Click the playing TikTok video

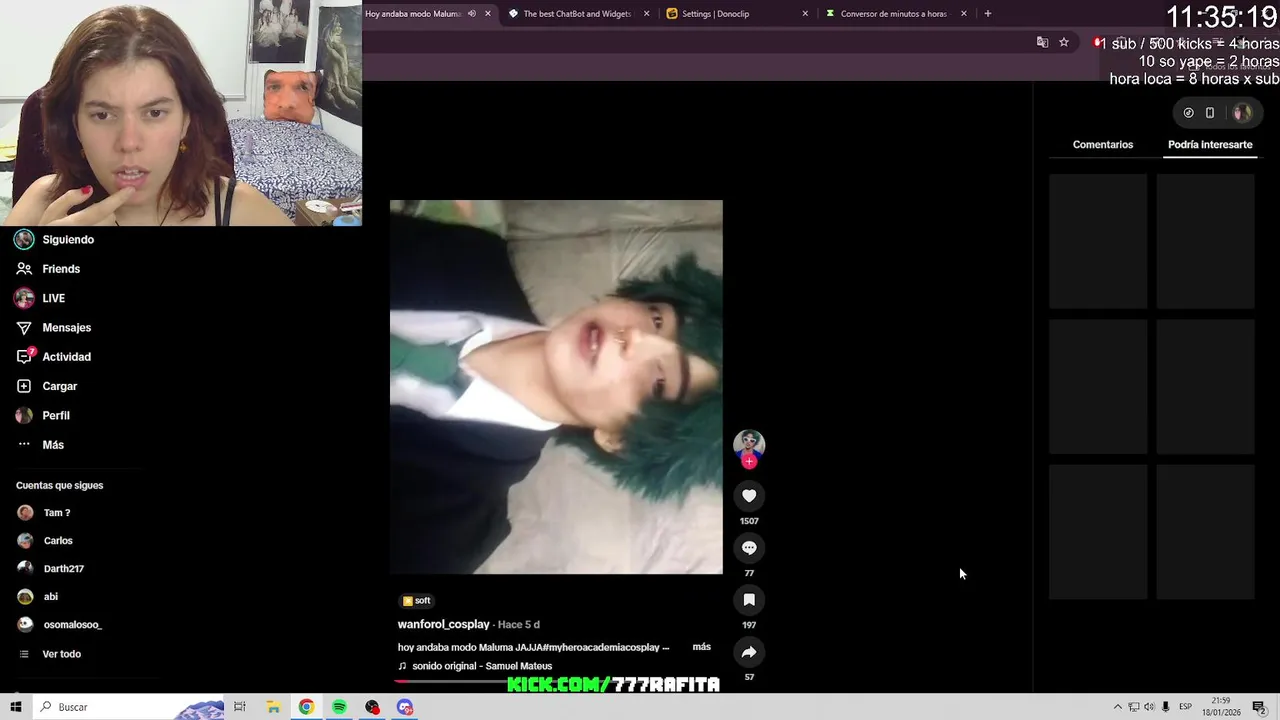pyautogui.click(x=556, y=387)
